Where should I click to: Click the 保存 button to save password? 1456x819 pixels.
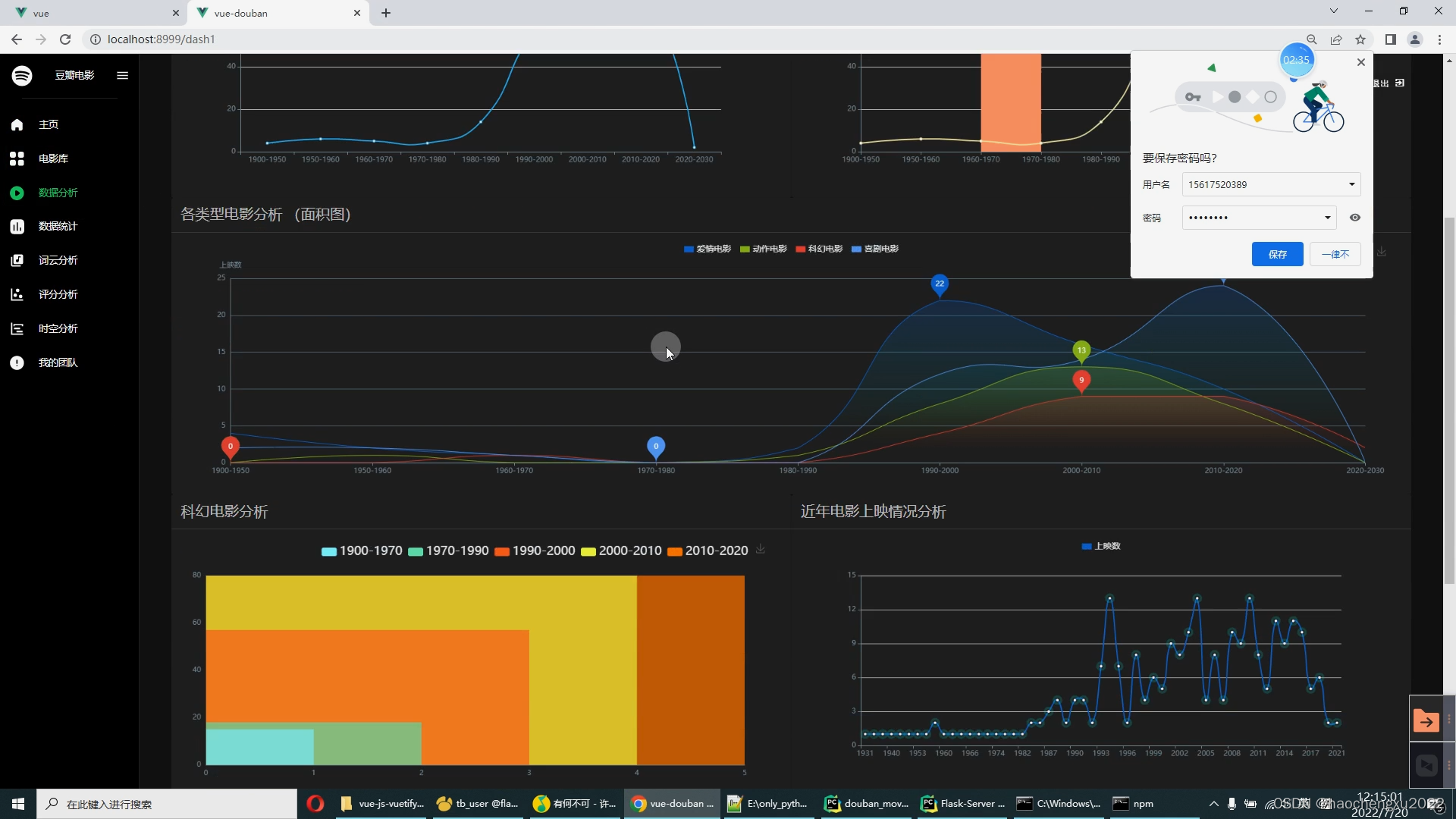pos(1277,254)
